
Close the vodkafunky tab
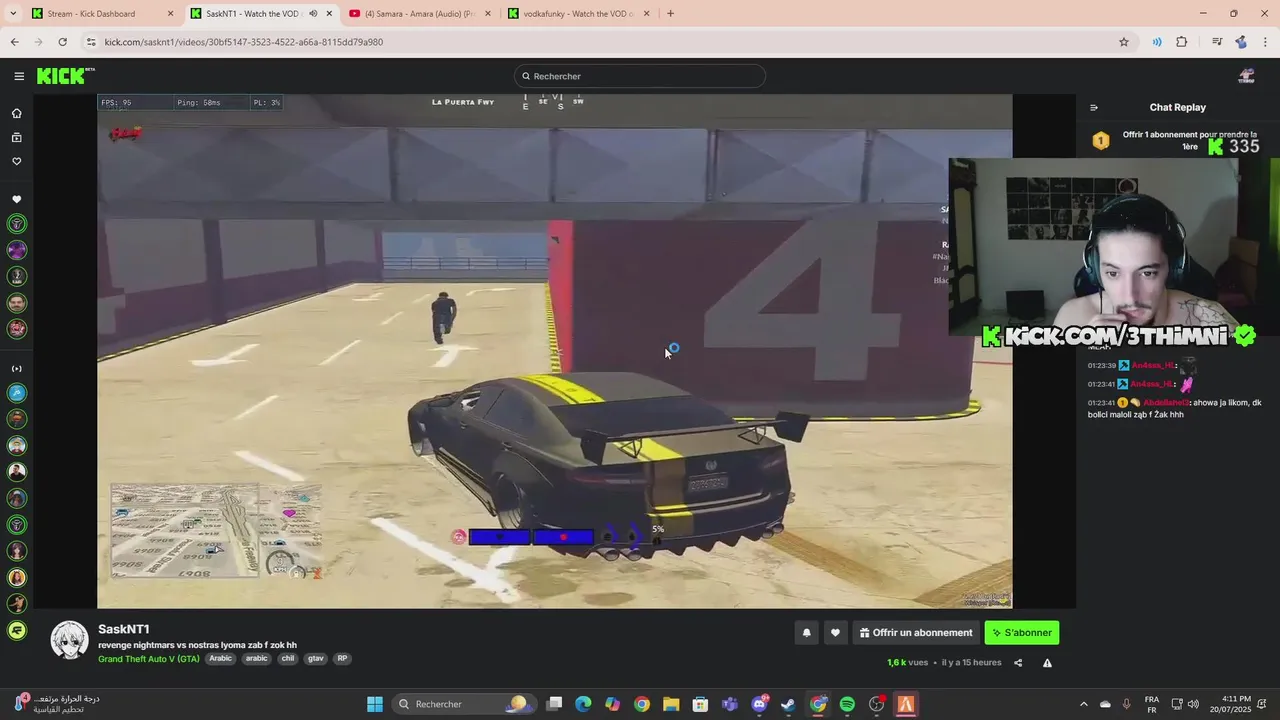647,14
